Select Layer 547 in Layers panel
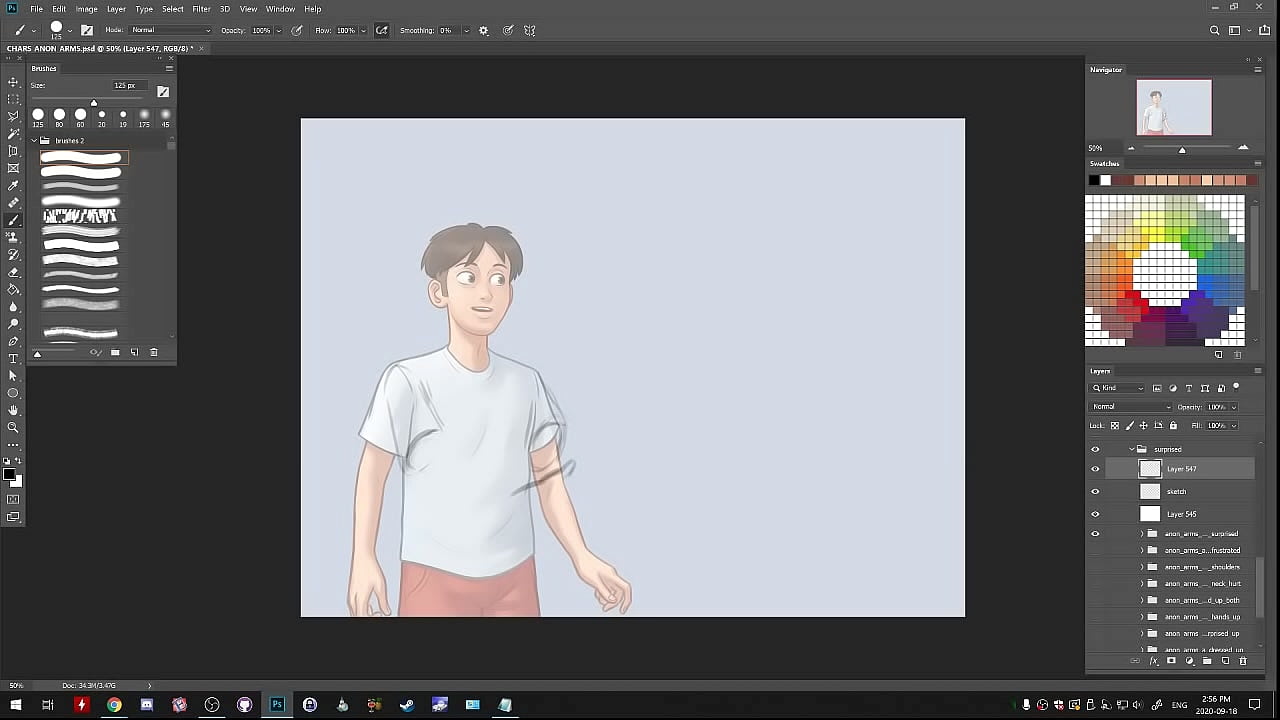1280x720 pixels. [x=1182, y=469]
